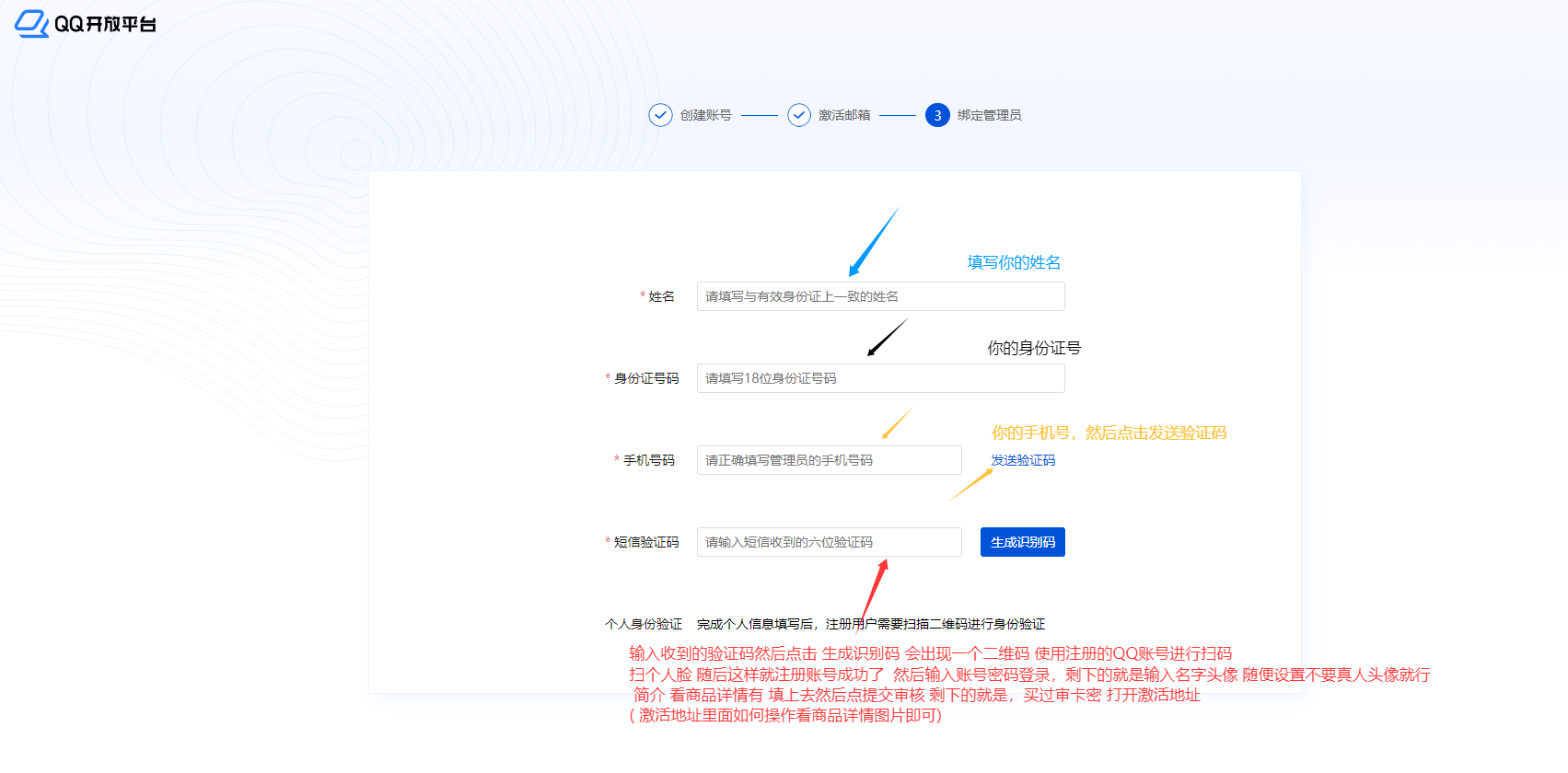Select the 激活邮箱 step label
Image resolution: width=1568 pixels, height=773 pixels.
point(844,115)
